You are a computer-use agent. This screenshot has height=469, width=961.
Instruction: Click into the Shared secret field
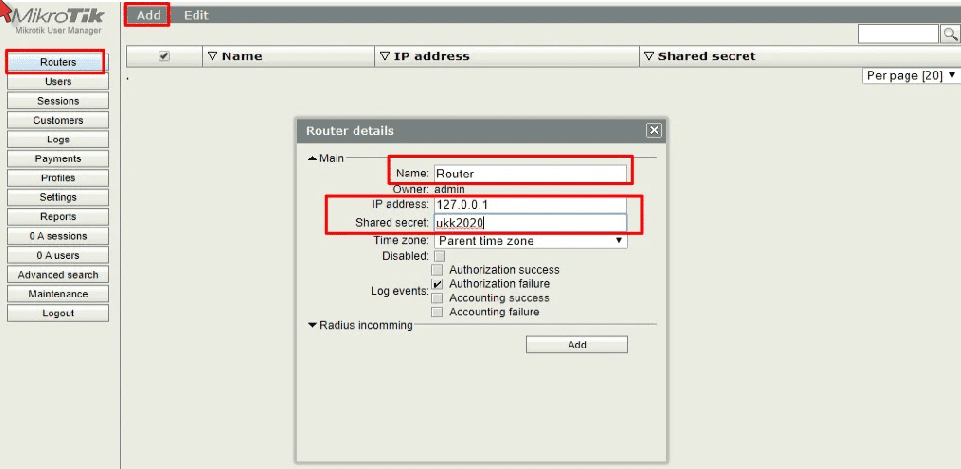coord(530,223)
